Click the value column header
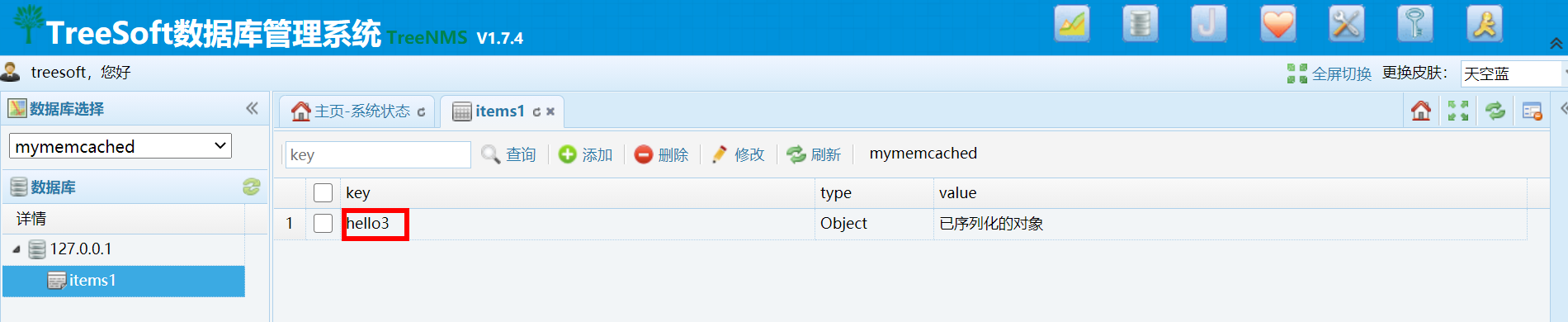Image resolution: width=1568 pixels, height=322 pixels. 1230,193
